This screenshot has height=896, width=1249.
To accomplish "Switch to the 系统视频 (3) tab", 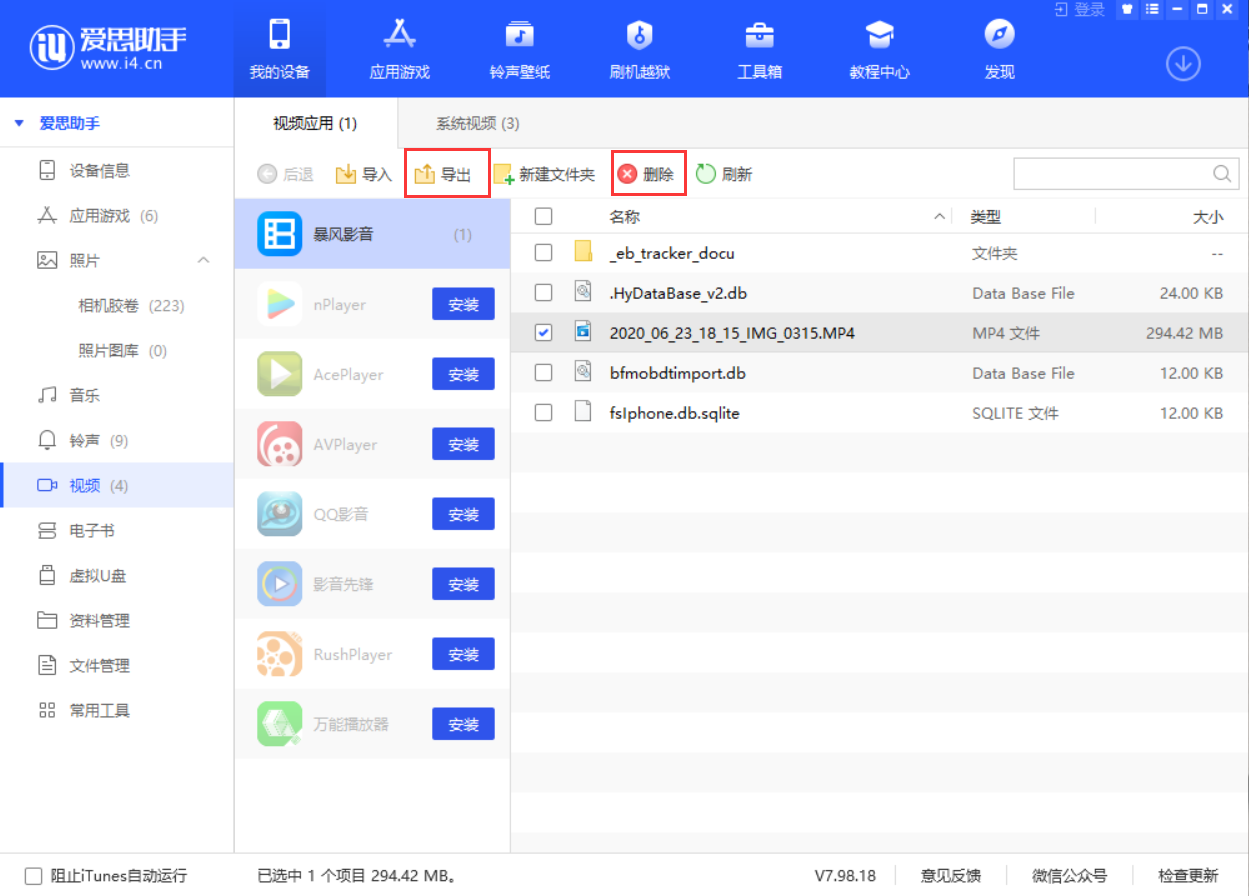I will (477, 124).
